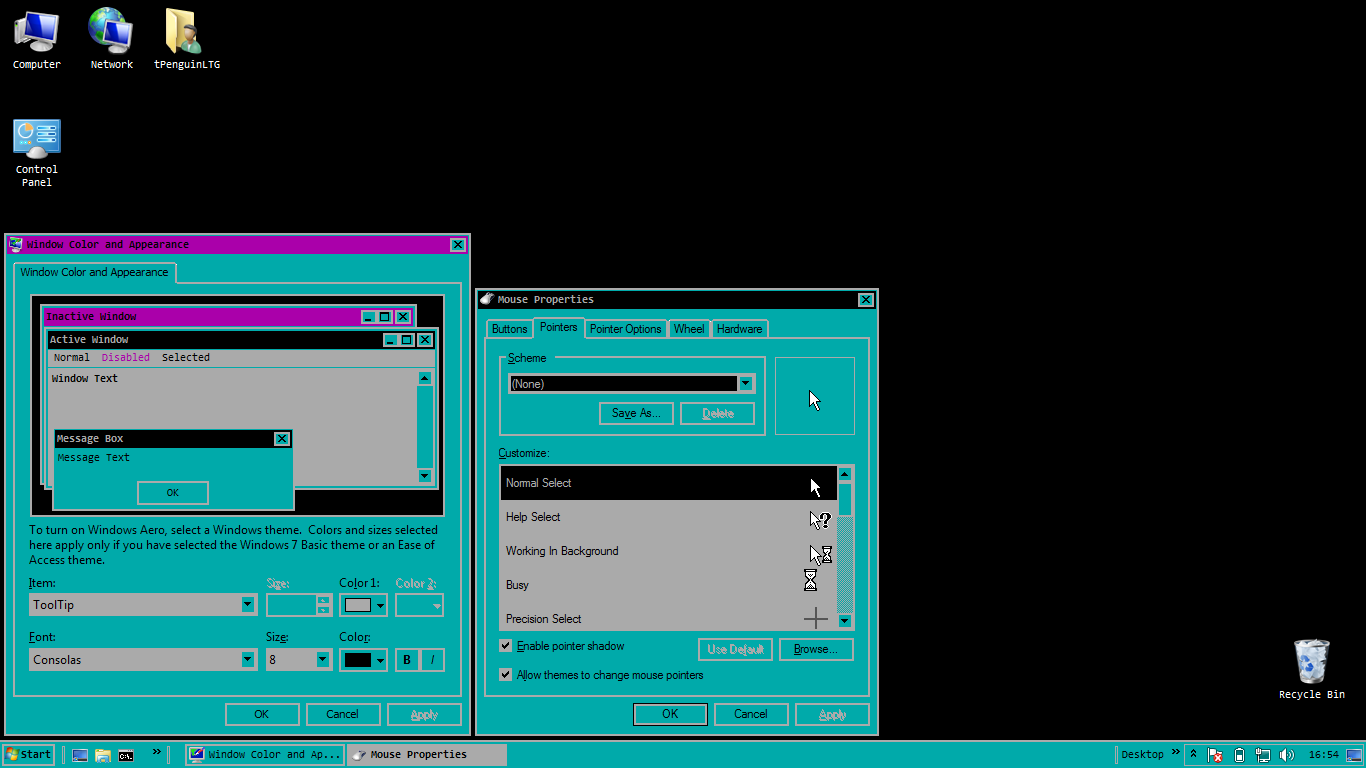Viewport: 1366px width, 768px height.
Task: Open the font Size dropdown showing 8
Action: click(x=299, y=660)
